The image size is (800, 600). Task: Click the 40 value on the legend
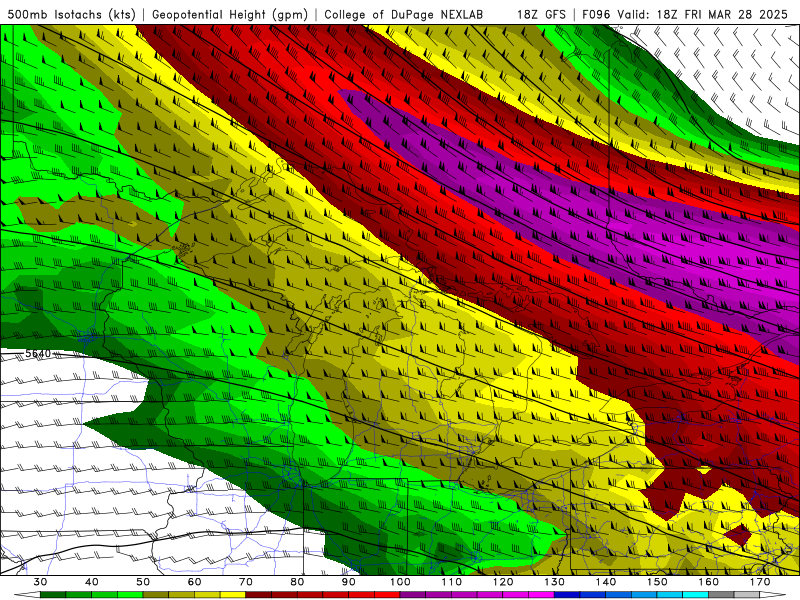coord(92,582)
